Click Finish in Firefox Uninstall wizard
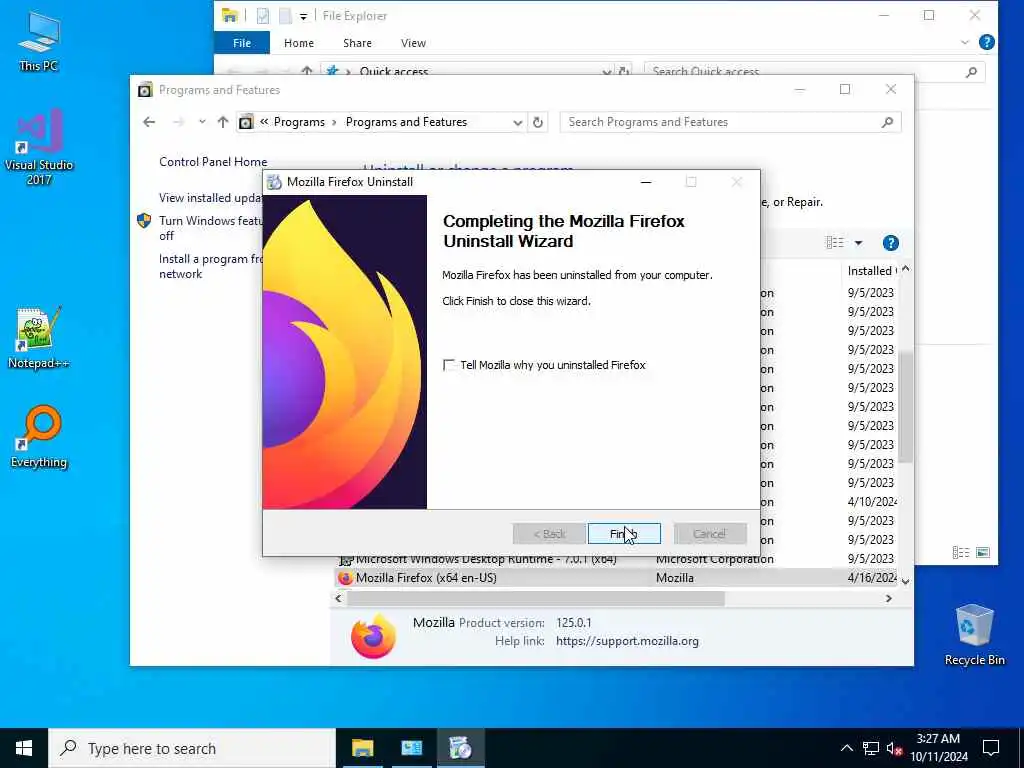1024x768 pixels. (x=624, y=534)
